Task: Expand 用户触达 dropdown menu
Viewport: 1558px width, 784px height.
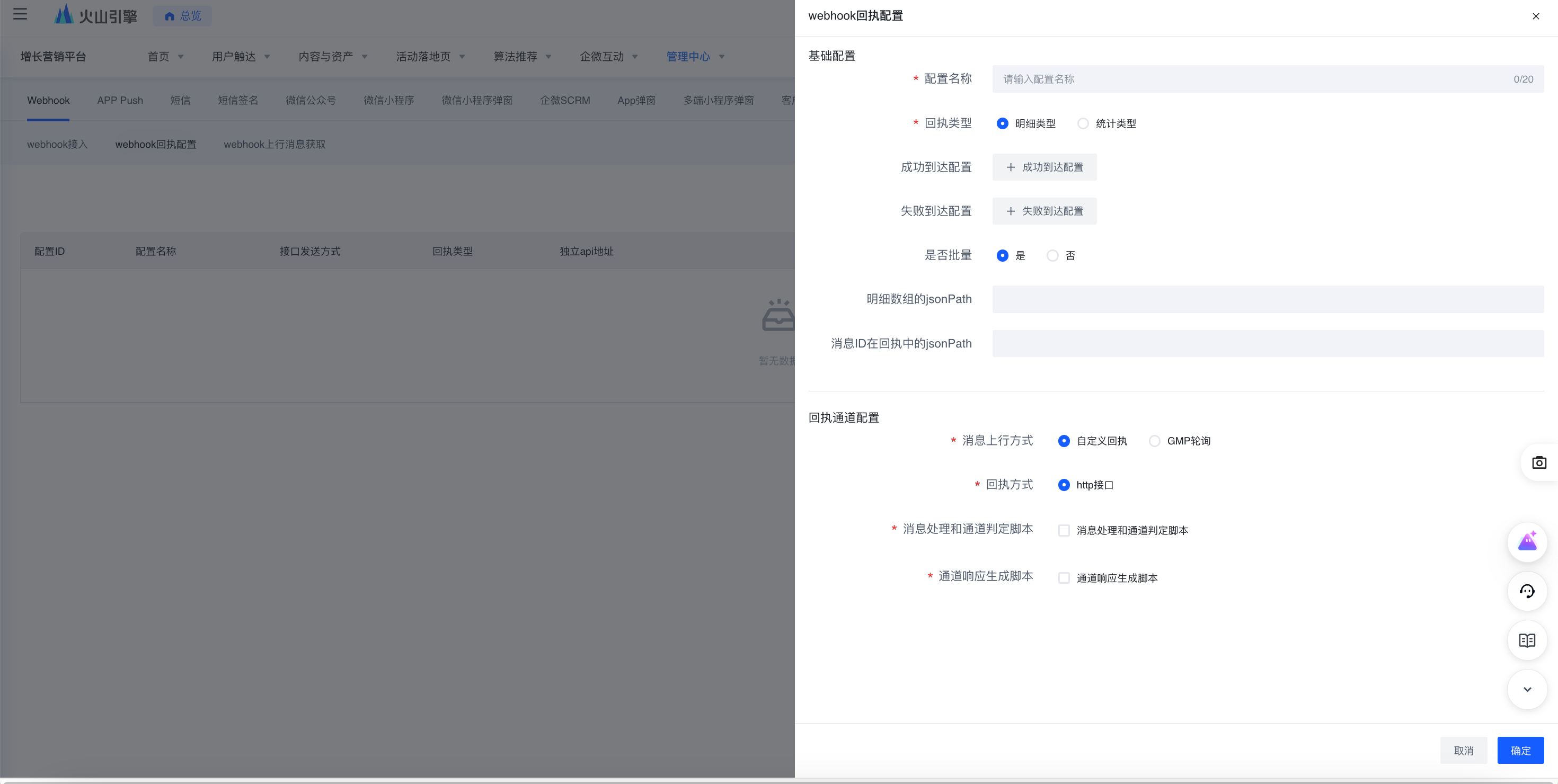Action: pyautogui.click(x=241, y=56)
